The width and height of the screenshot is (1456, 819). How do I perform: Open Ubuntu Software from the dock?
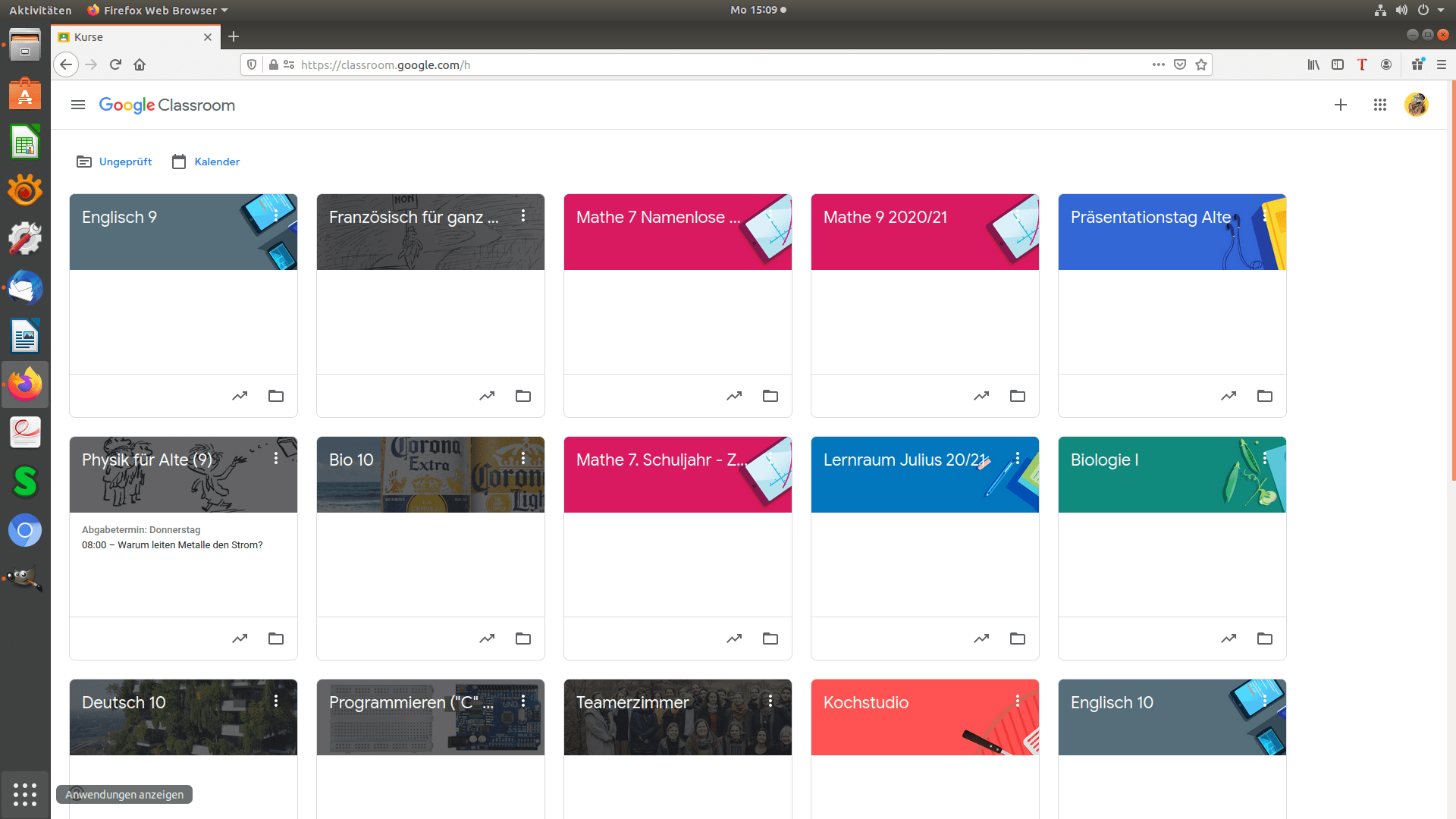25,95
